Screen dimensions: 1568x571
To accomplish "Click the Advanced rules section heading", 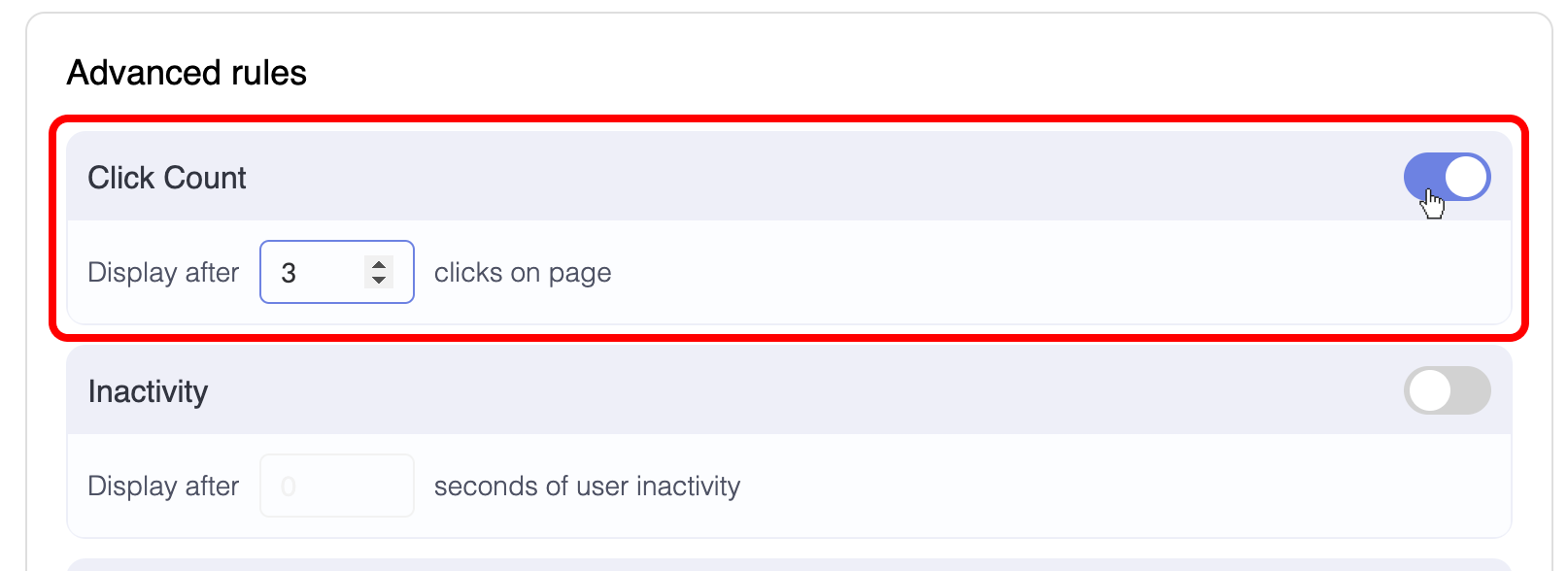I will 187,71.
